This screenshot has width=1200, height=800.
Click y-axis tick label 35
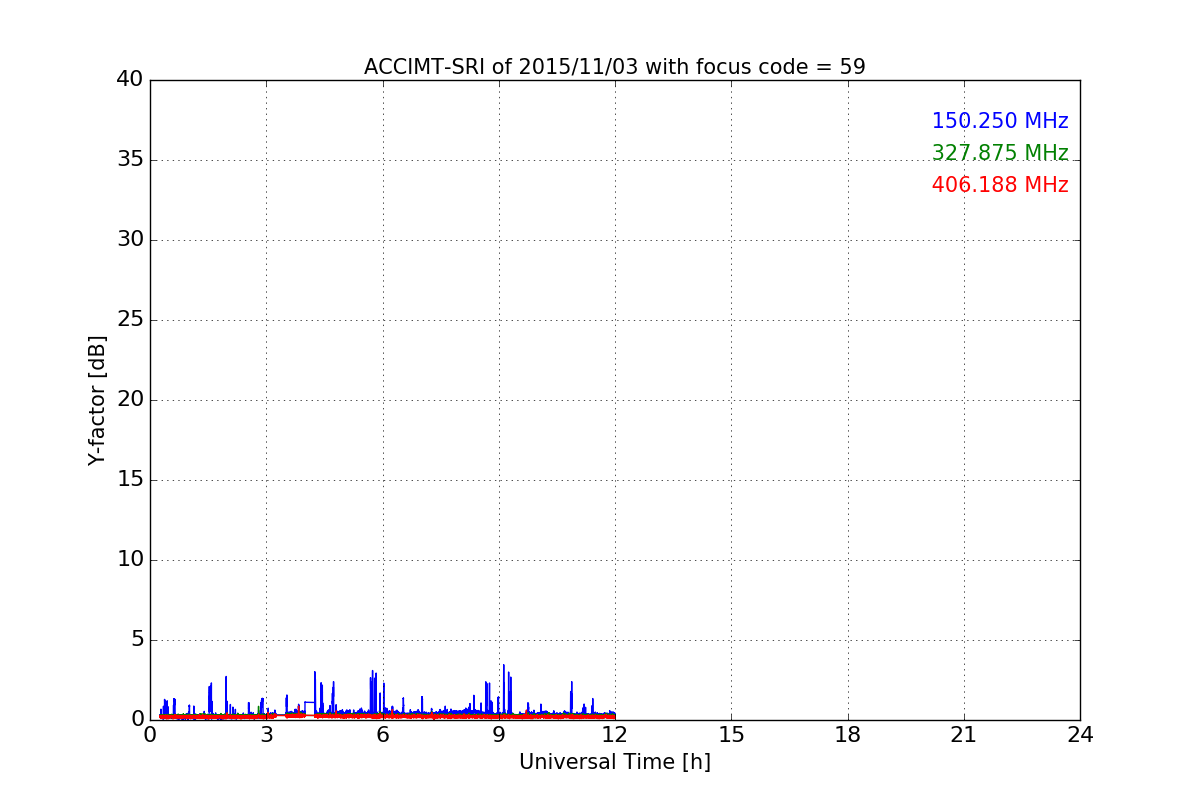(x=130, y=160)
